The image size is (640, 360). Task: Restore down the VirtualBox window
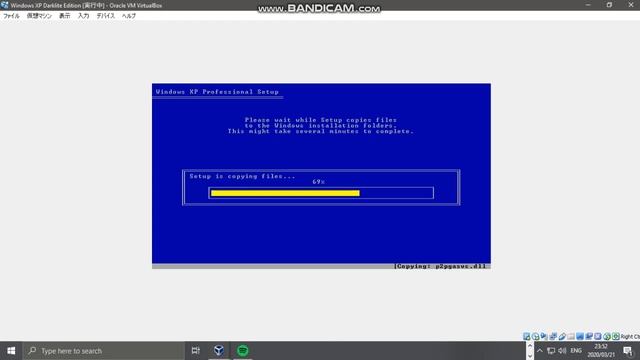pos(609,5)
